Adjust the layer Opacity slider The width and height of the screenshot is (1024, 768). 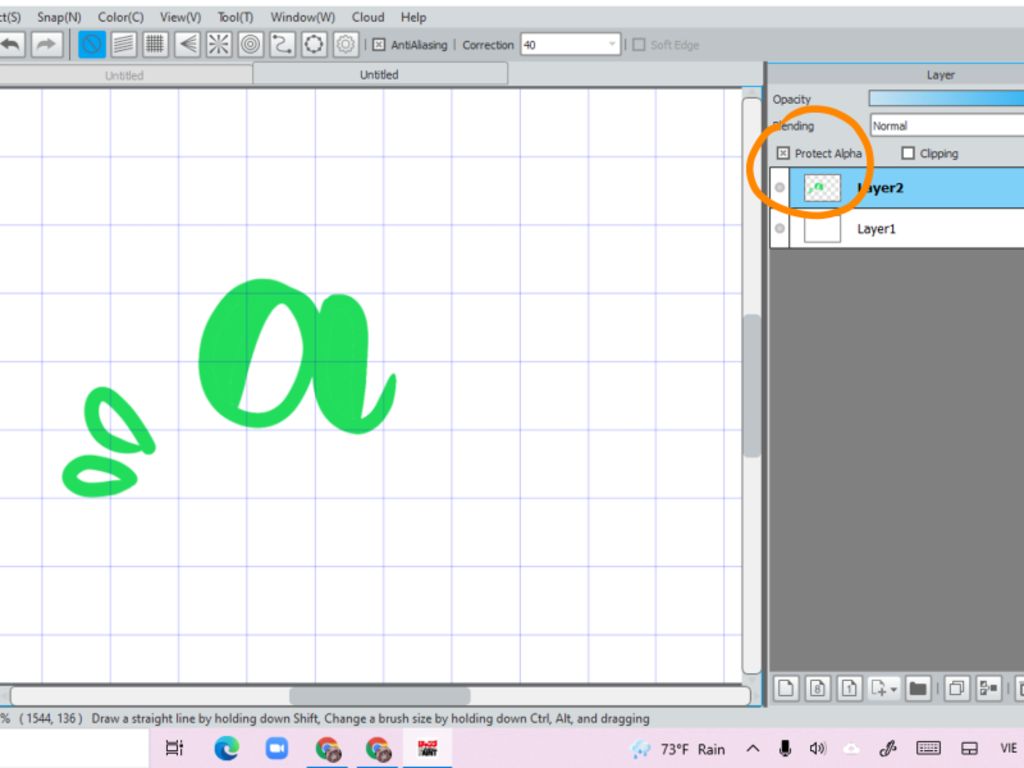(x=946, y=99)
